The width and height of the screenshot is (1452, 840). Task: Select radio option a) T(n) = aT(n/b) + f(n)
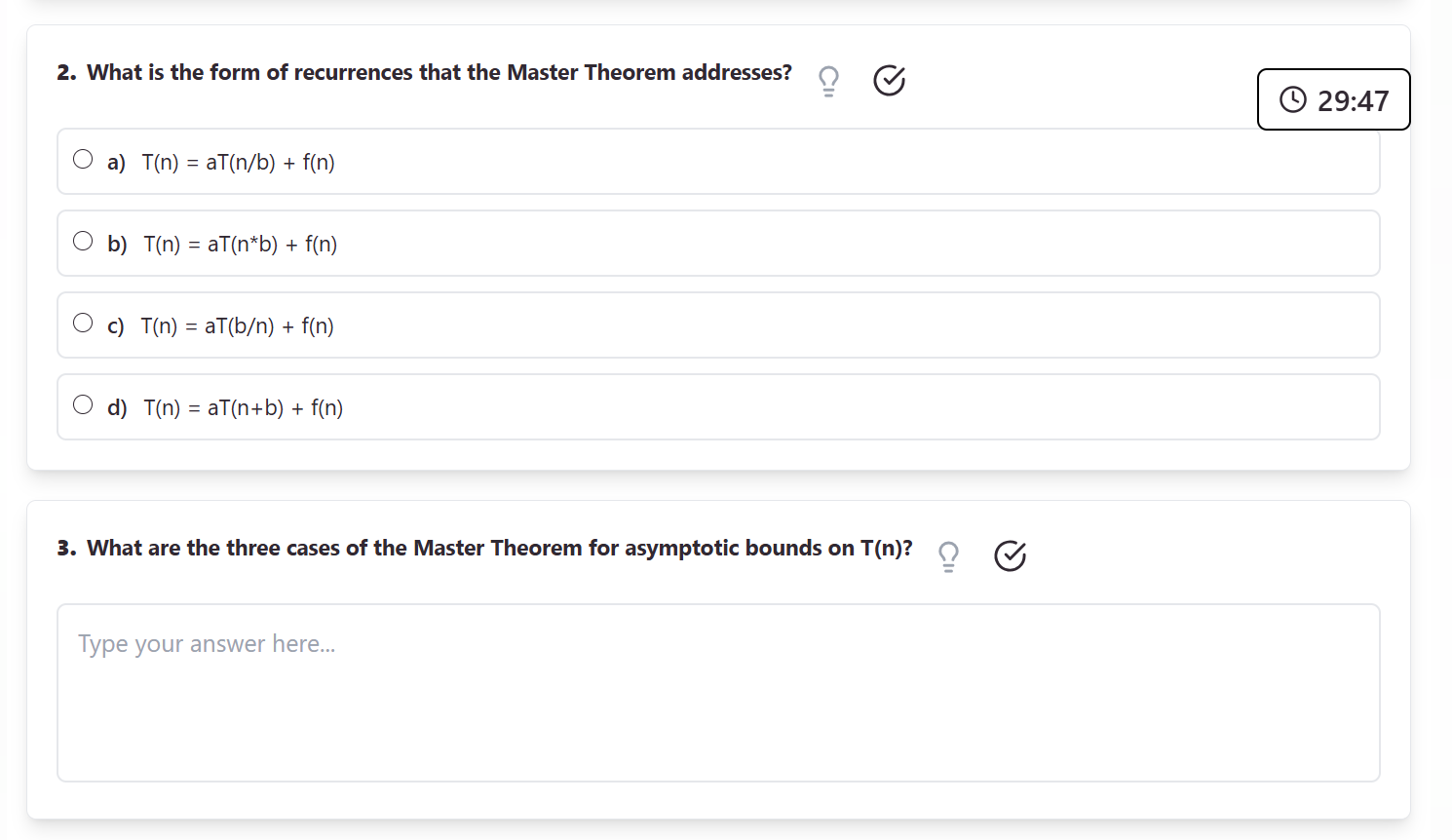pyautogui.click(x=83, y=158)
